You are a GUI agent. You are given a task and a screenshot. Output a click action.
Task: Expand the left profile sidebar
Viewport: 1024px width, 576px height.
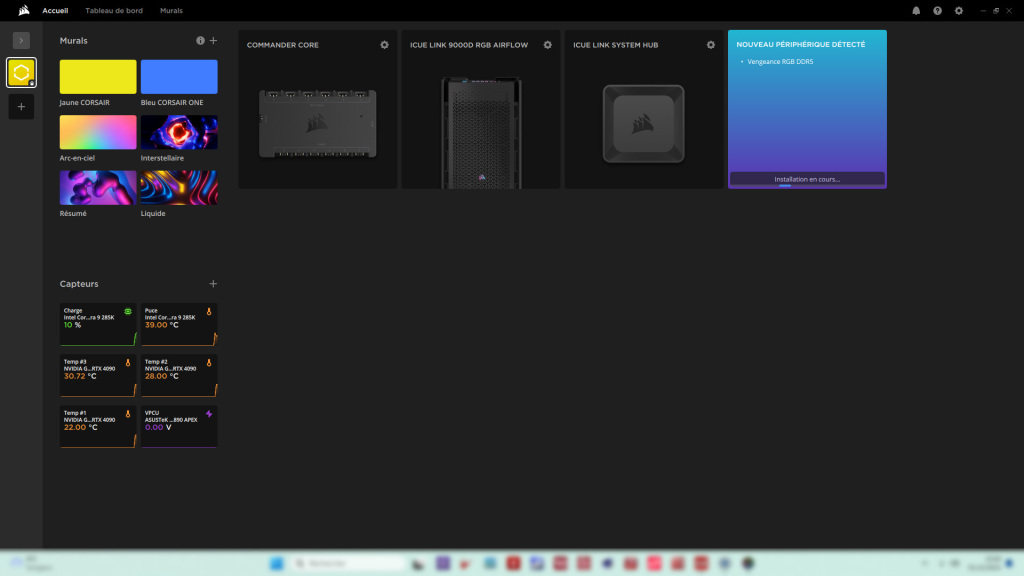point(21,40)
